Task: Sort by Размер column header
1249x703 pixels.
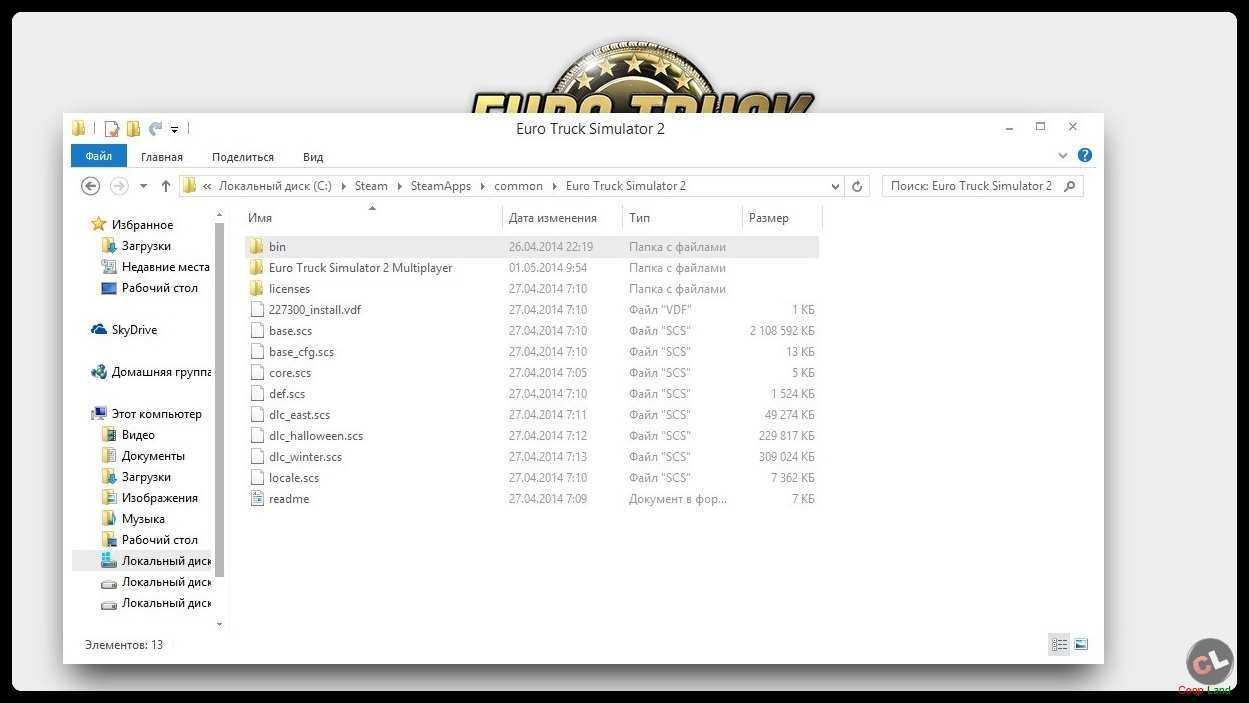Action: point(782,218)
